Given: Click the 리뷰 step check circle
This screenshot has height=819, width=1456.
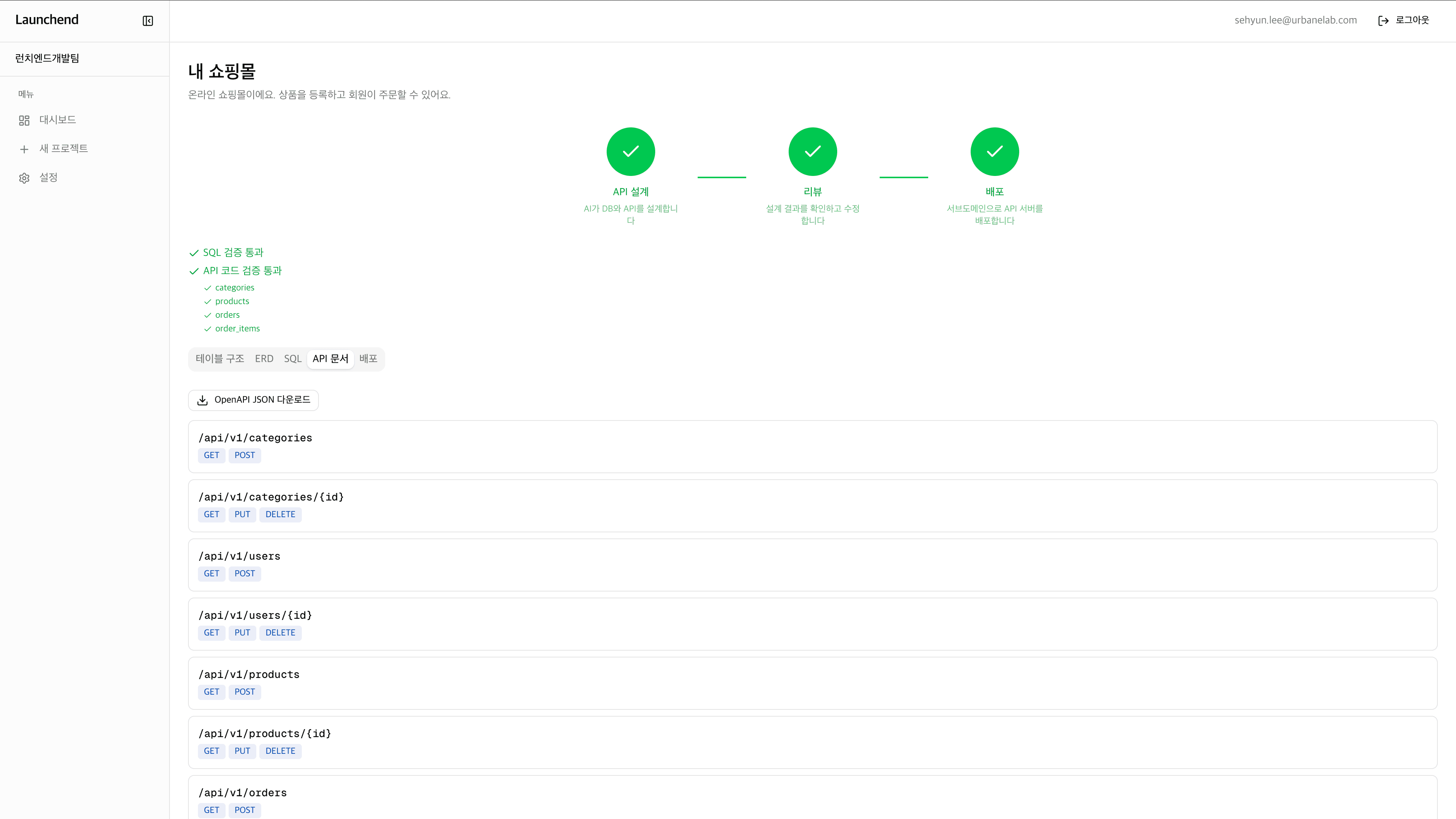Looking at the screenshot, I should 813,152.
